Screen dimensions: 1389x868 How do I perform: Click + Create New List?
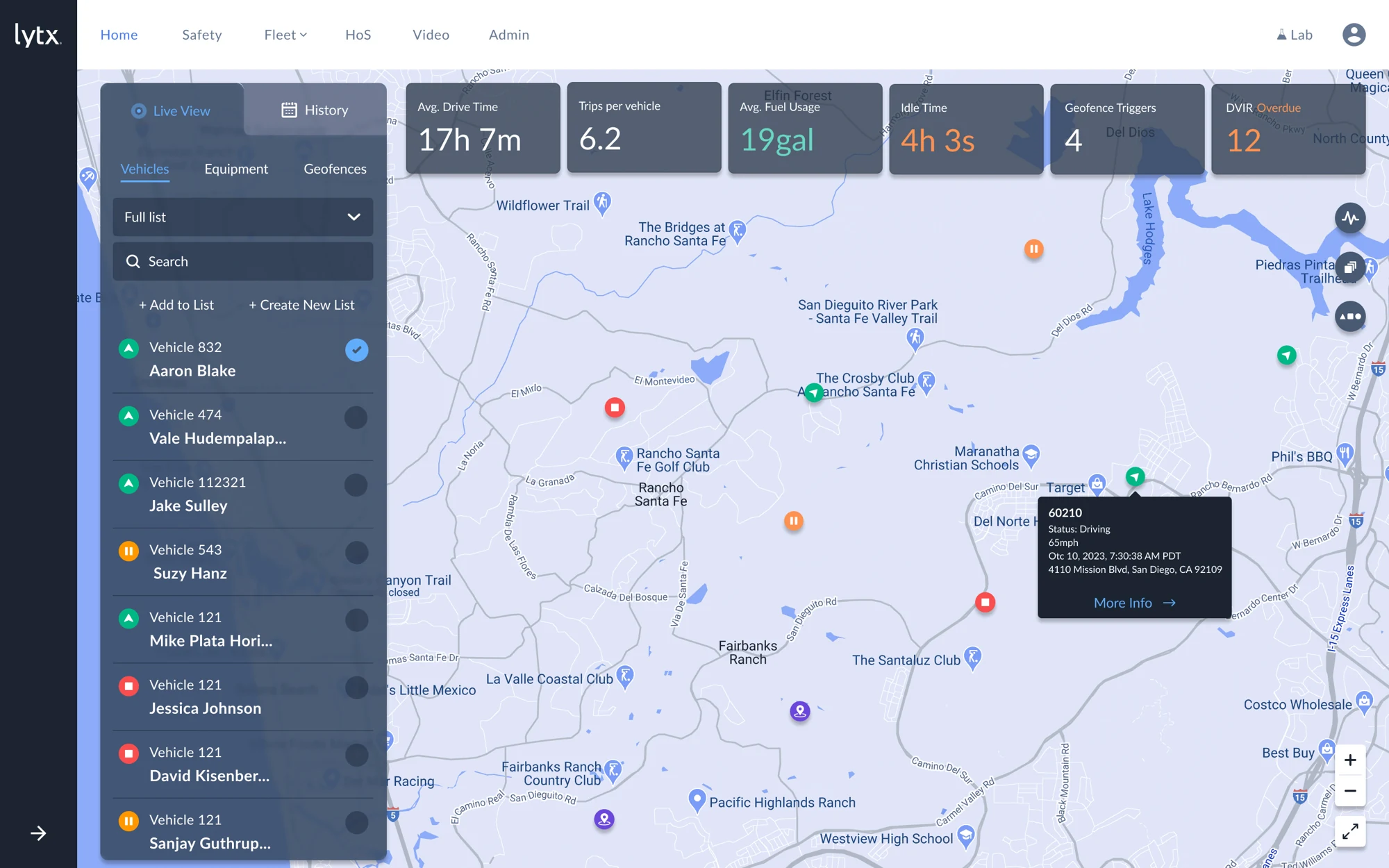point(301,305)
